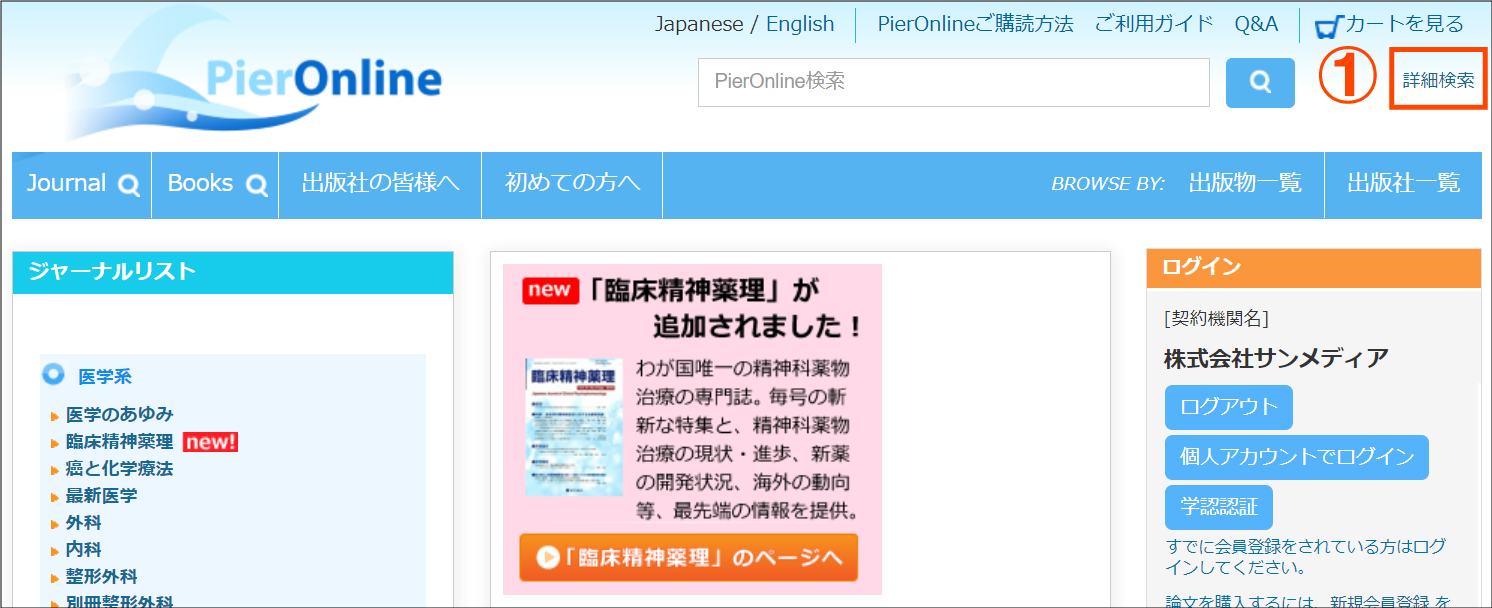1492x608 pixels.
Task: Open the 臨床精神薬理 journal link
Action: (119, 441)
